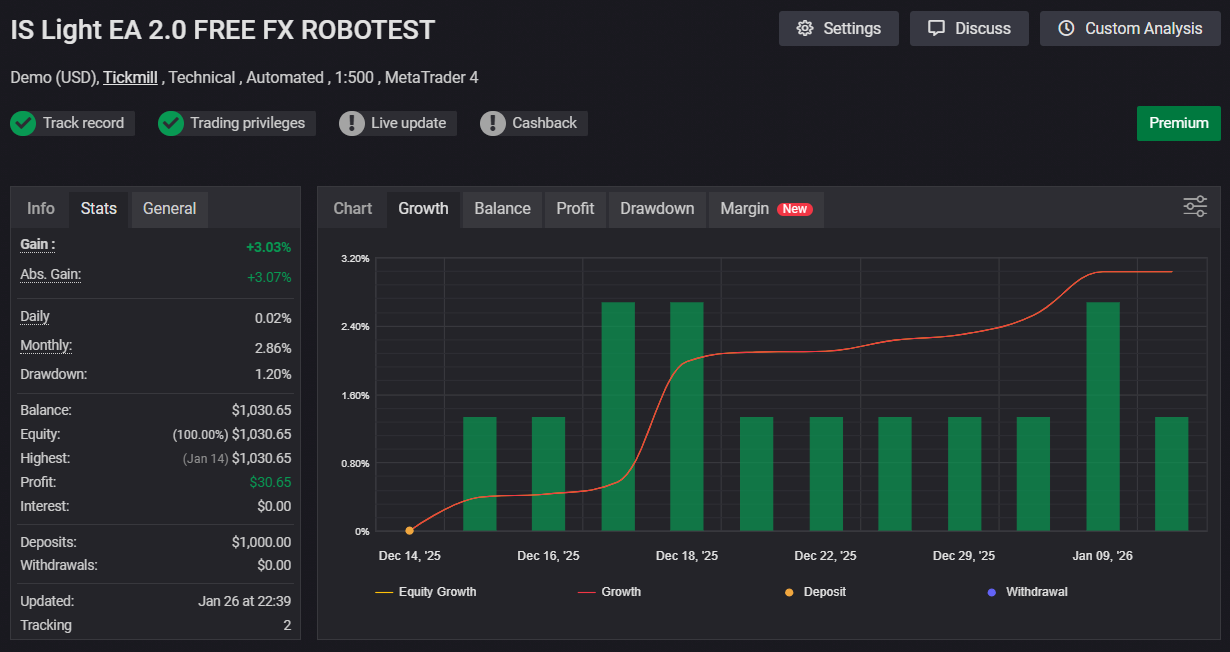
Task: Toggle Equity Growth series in legend
Action: click(x=426, y=592)
